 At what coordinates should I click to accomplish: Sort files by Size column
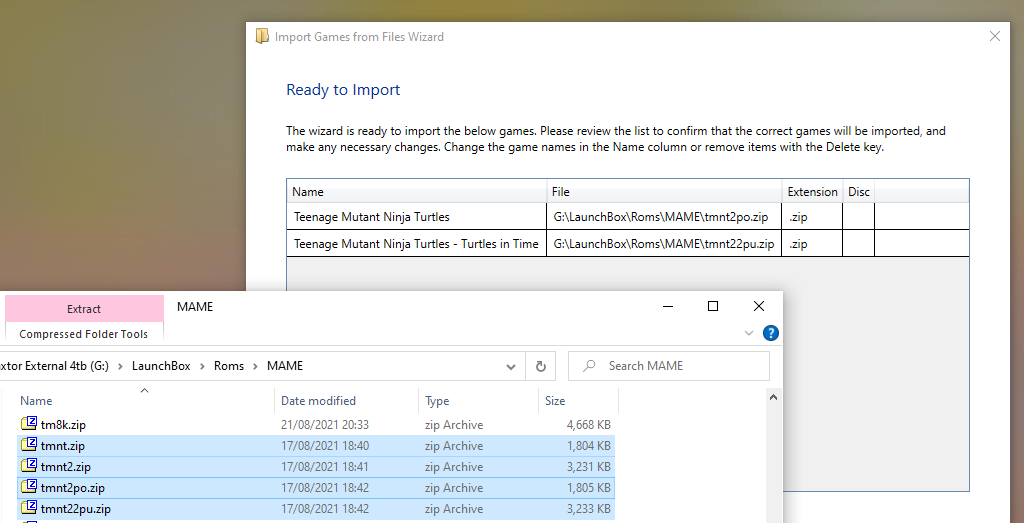coord(555,401)
